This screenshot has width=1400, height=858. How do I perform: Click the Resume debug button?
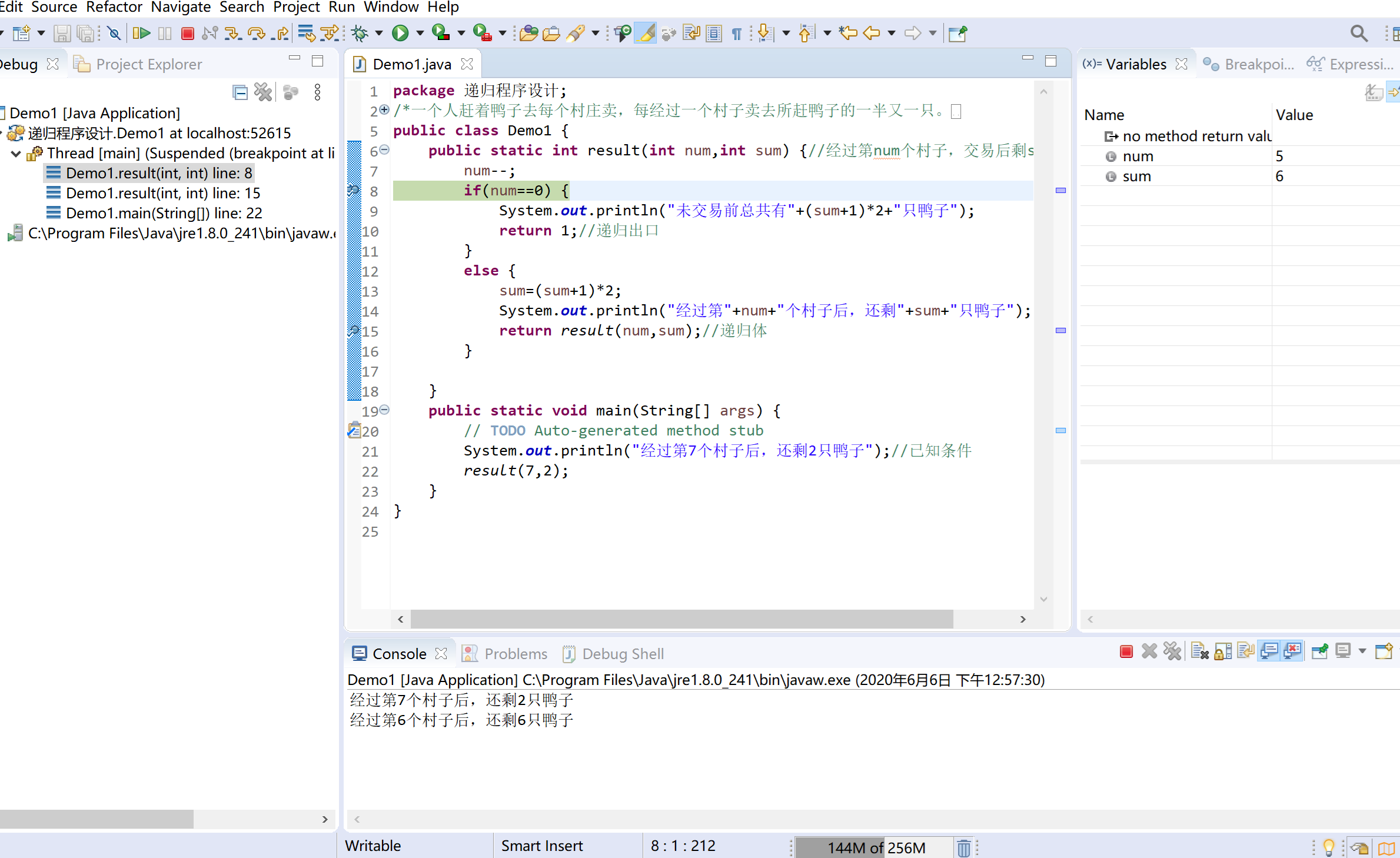141,34
